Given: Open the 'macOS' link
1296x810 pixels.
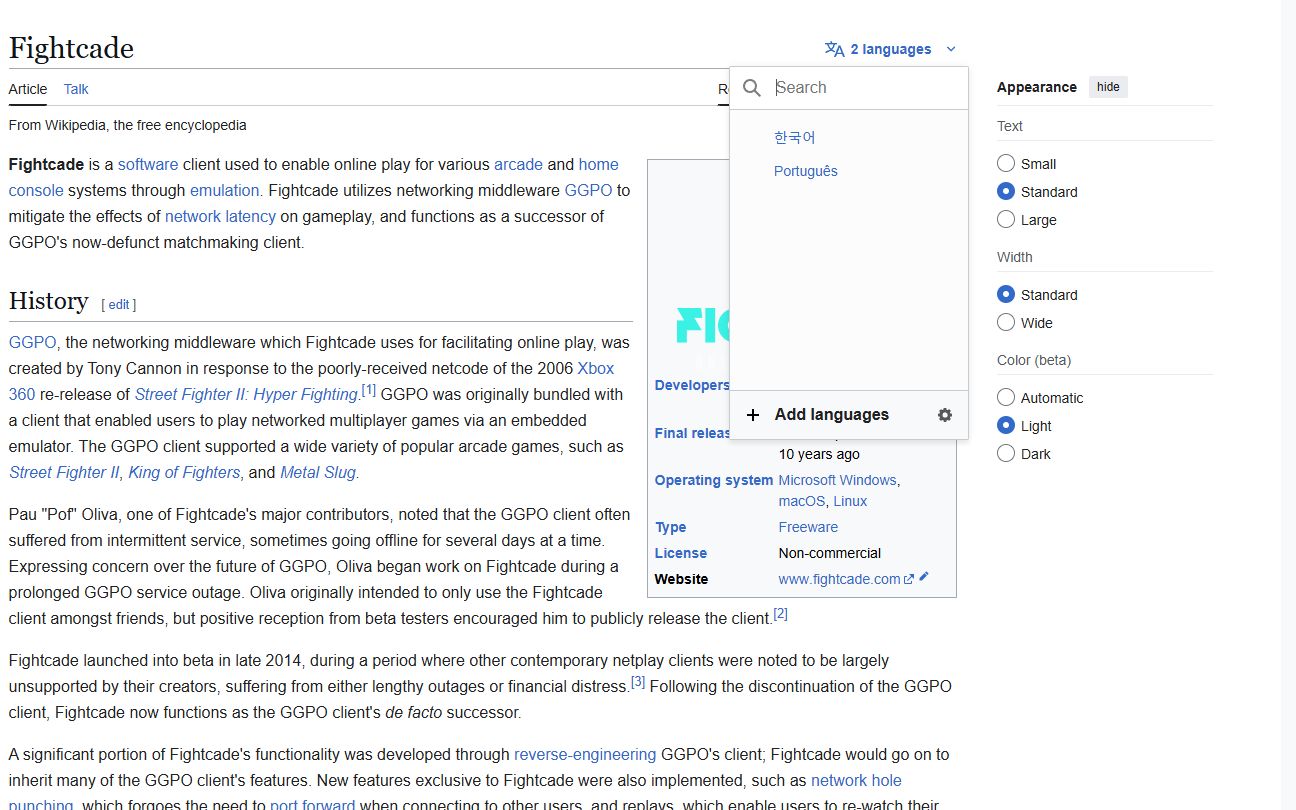Looking at the screenshot, I should [x=802, y=501].
